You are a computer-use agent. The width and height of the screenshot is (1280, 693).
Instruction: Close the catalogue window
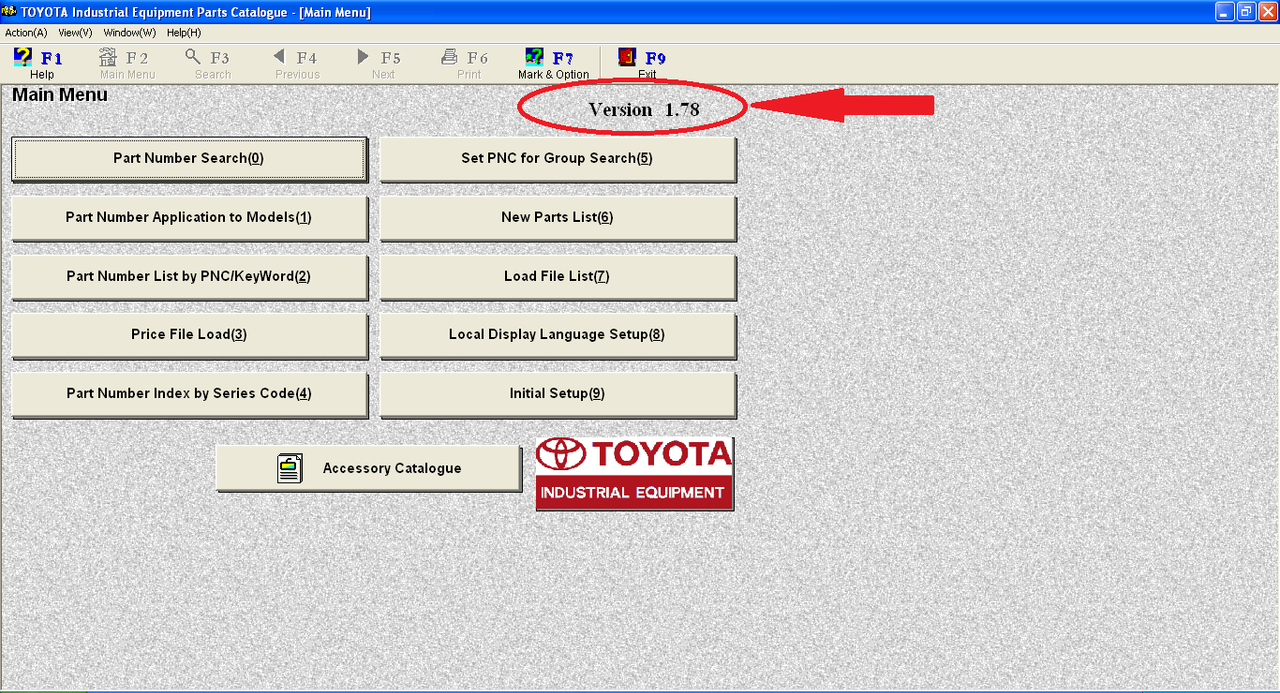click(x=1267, y=12)
